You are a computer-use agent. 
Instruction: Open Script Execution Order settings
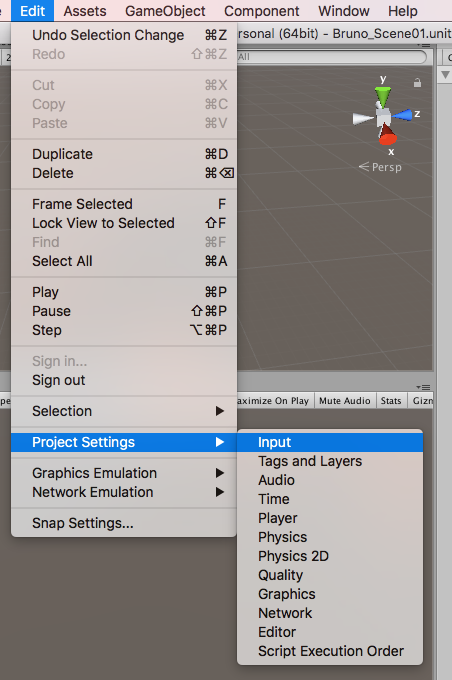coord(330,651)
